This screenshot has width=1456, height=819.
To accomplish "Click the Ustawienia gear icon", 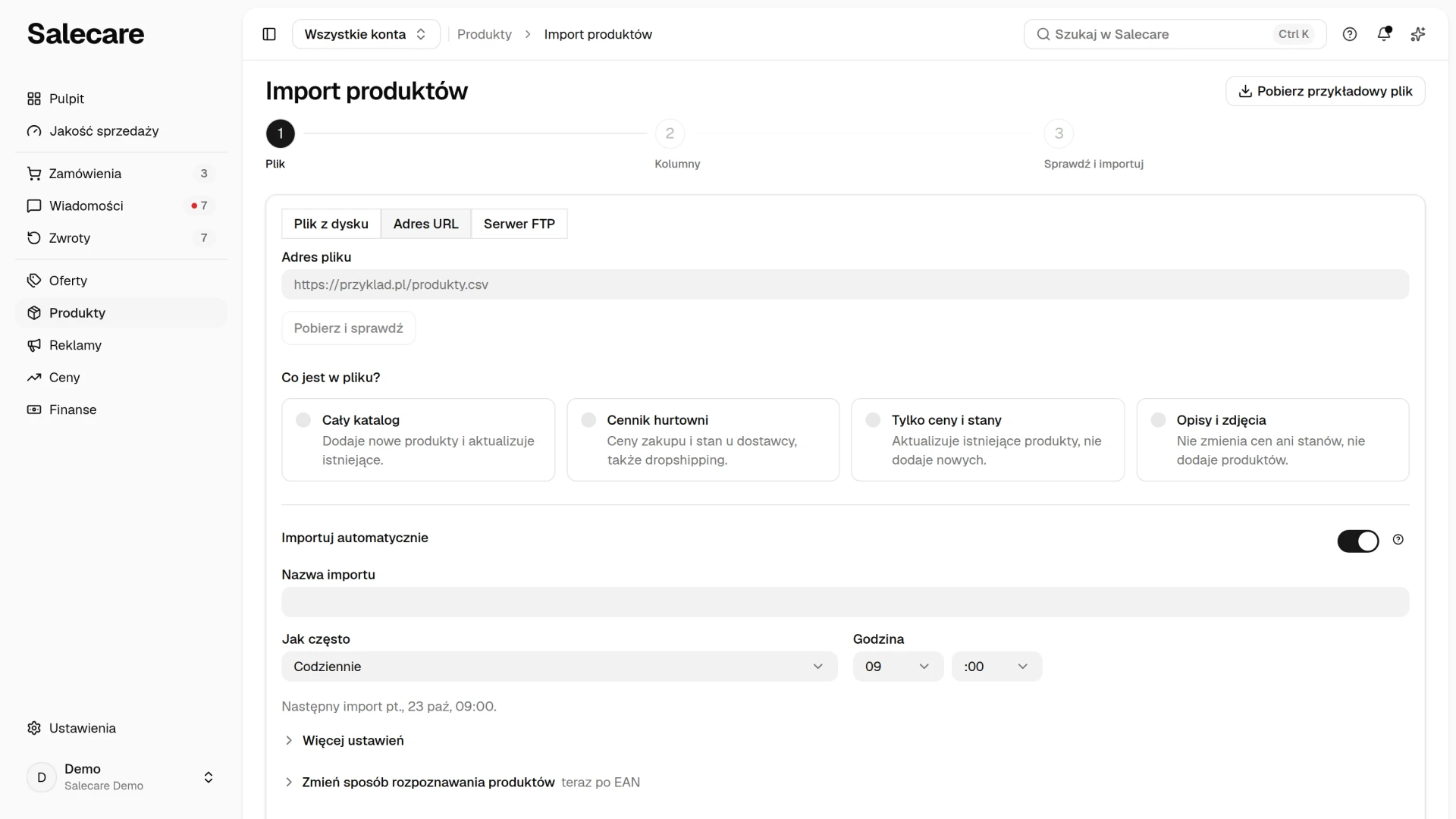I will click(34, 728).
